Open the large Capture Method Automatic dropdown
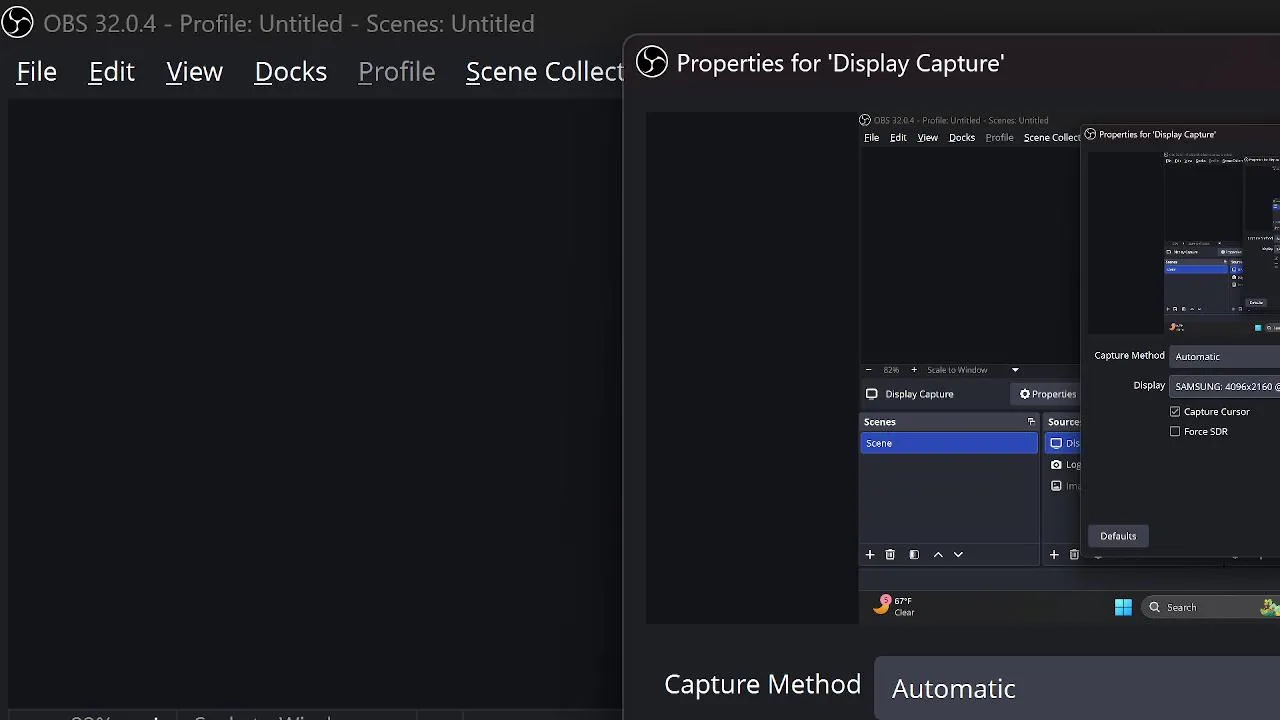Viewport: 1280px width, 720px height. (x=1076, y=688)
